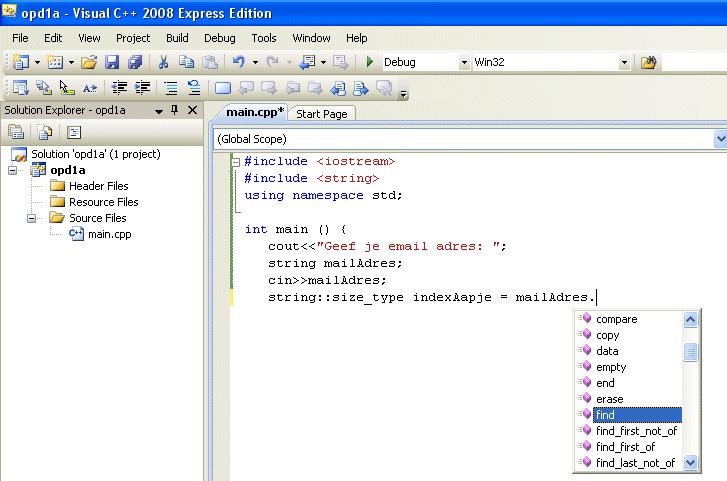727x481 pixels.
Task: Choose find from the autocomplete list
Action: pos(607,415)
